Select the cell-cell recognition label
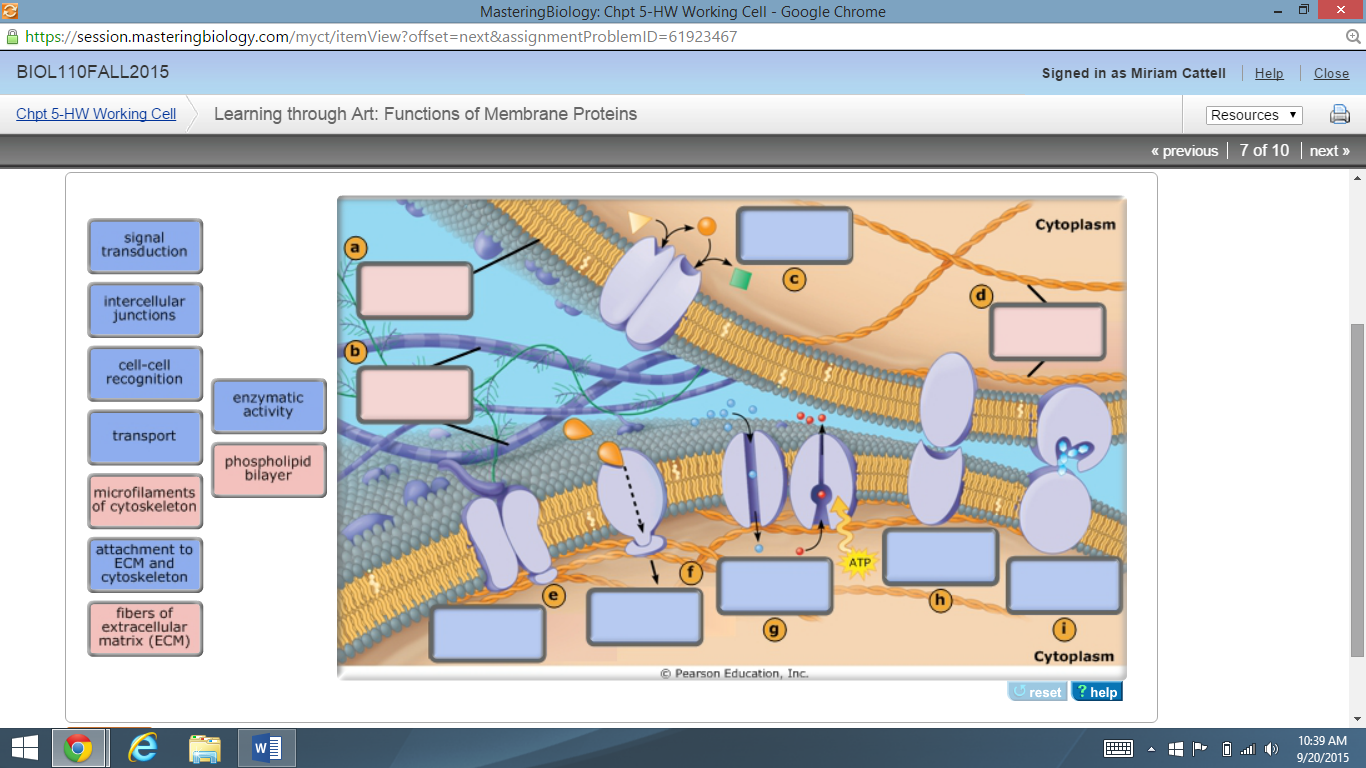Image resolution: width=1366 pixels, height=768 pixels. [145, 373]
